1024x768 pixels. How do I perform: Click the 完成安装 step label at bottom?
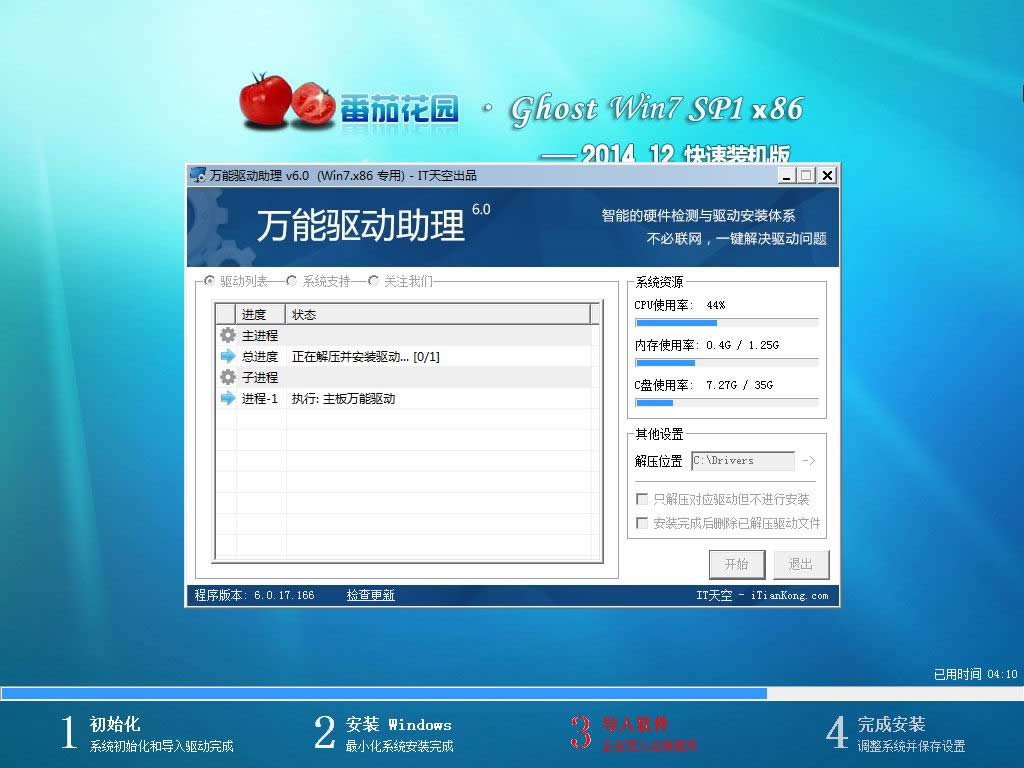(x=889, y=724)
